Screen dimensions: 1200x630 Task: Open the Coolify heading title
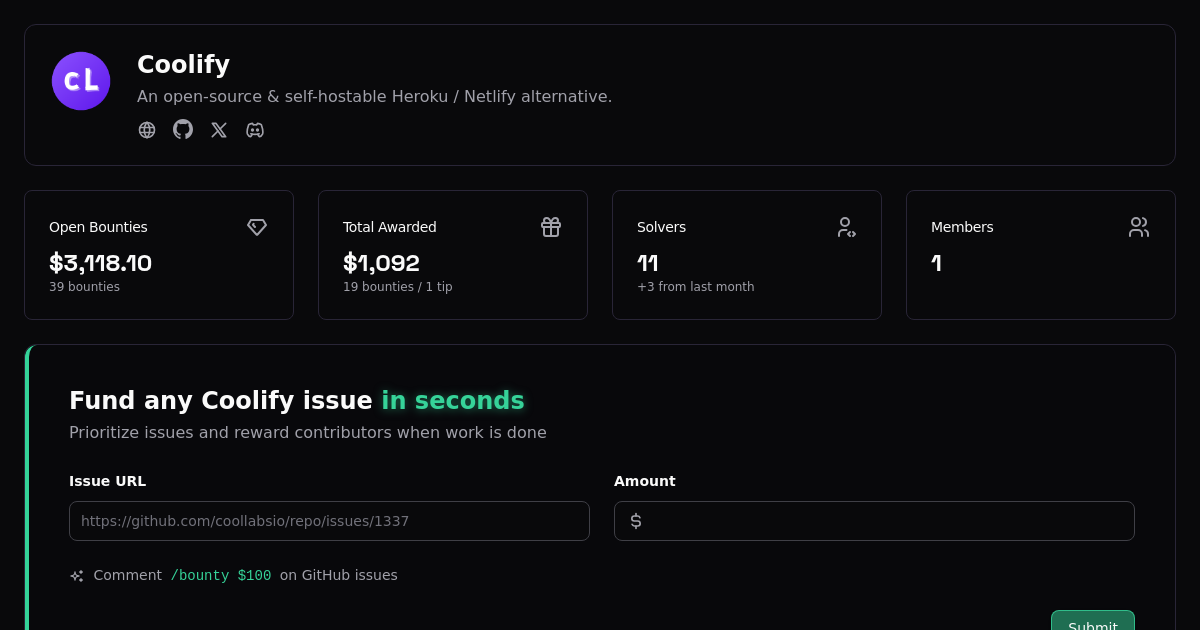[183, 64]
